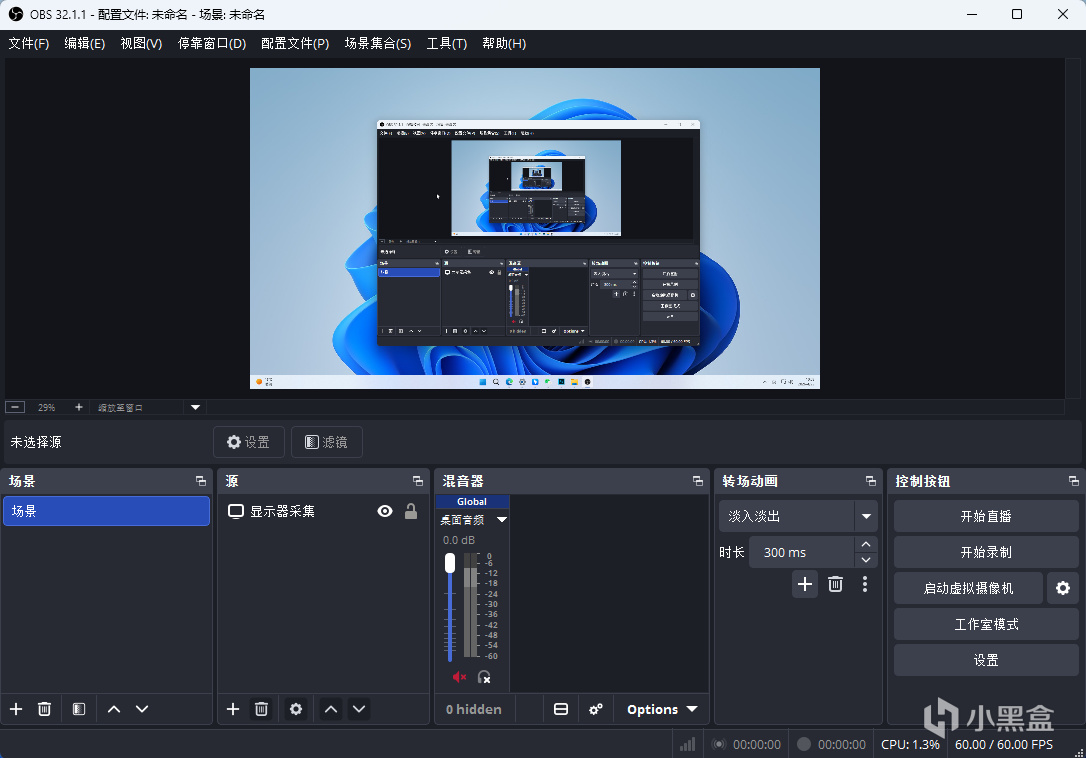Screen dimensions: 1086x758
Task: Open transition properties three-dot menu
Action: click(x=864, y=584)
